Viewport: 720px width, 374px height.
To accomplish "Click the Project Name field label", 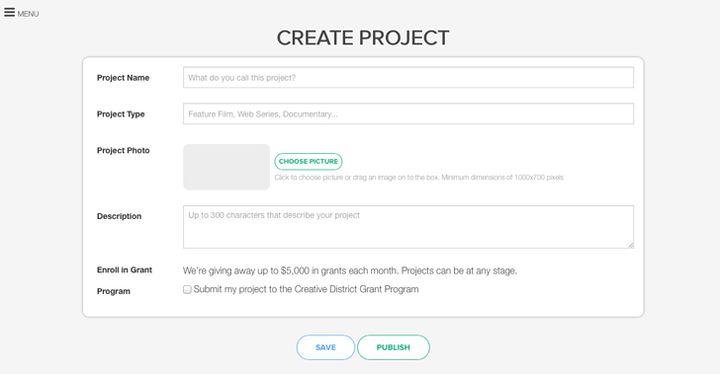I will click(x=123, y=78).
